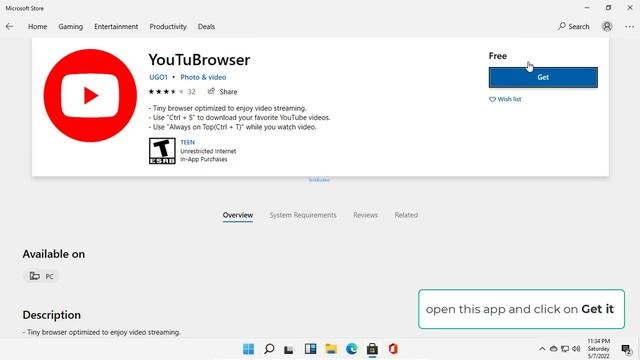The width and height of the screenshot is (640, 360).
Task: Open the Home tab
Action: (37, 27)
